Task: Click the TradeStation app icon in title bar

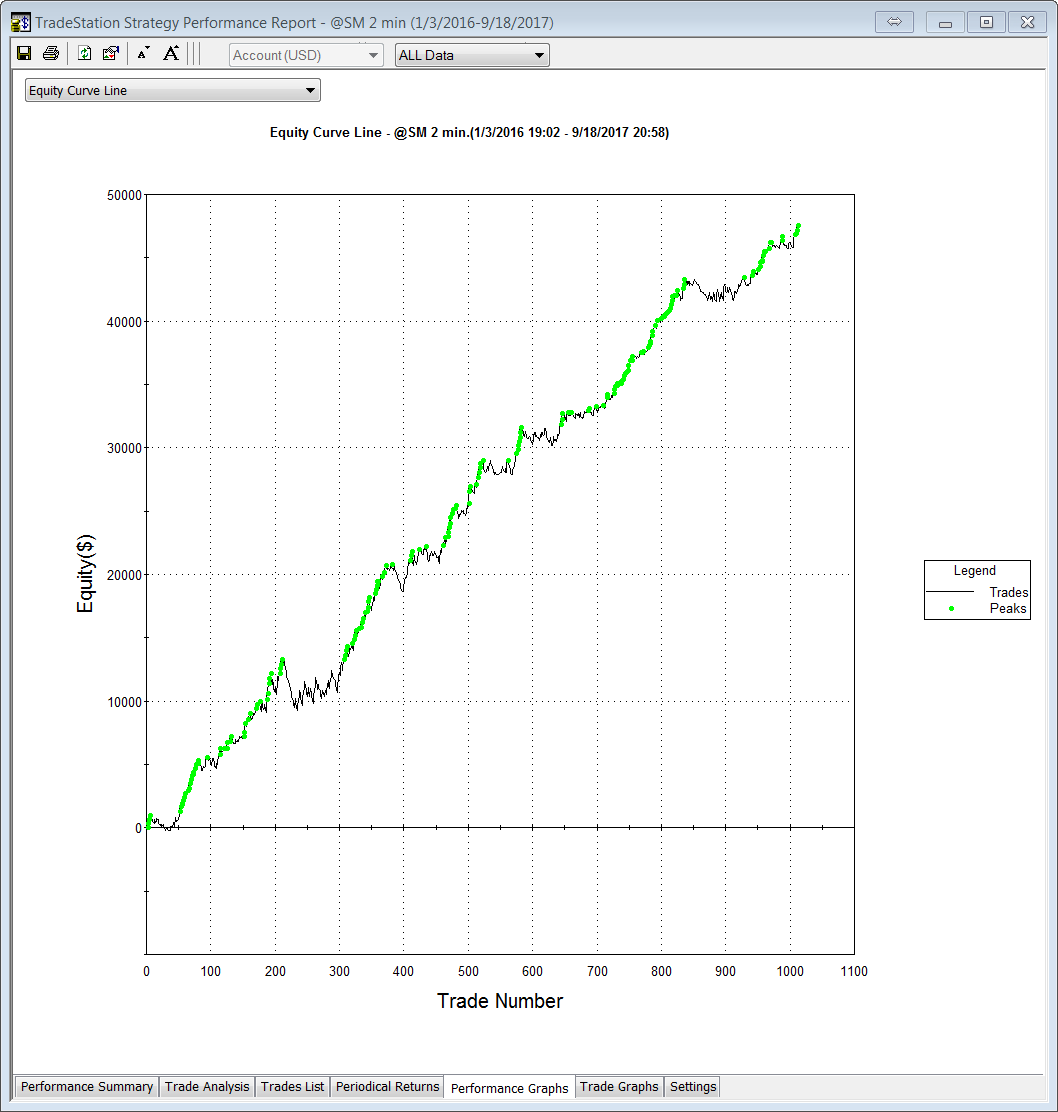Action: click(20, 22)
